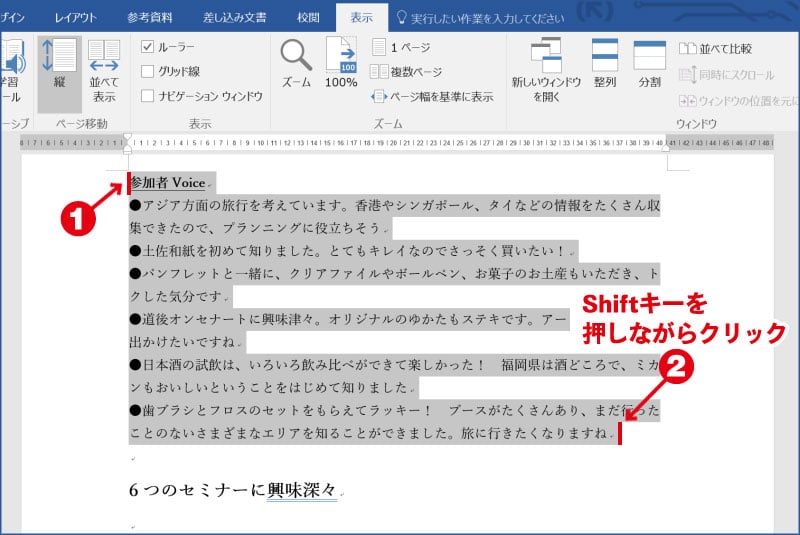Click the heading text 参加者 Voice
This screenshot has height=535, width=800.
pyautogui.click(x=168, y=183)
